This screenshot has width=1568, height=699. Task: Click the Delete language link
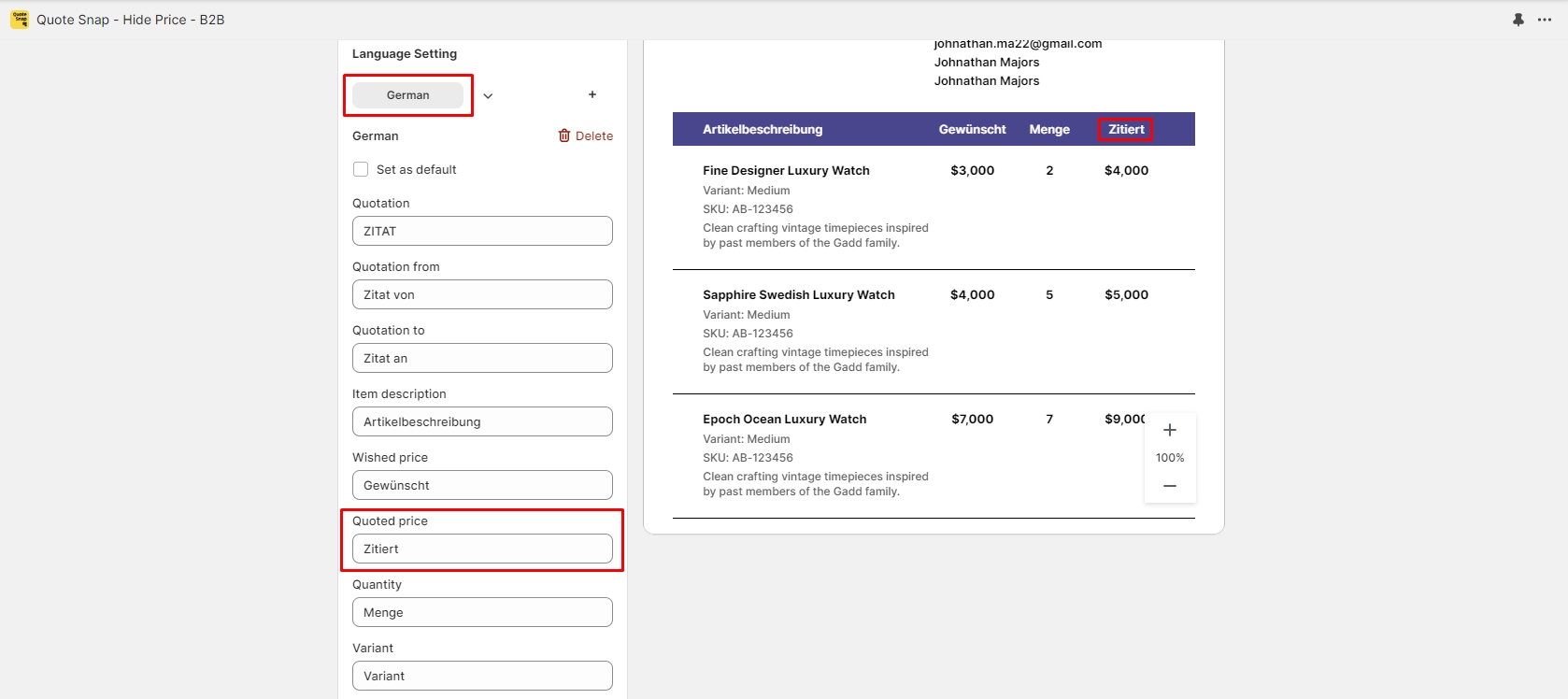pyautogui.click(x=593, y=136)
